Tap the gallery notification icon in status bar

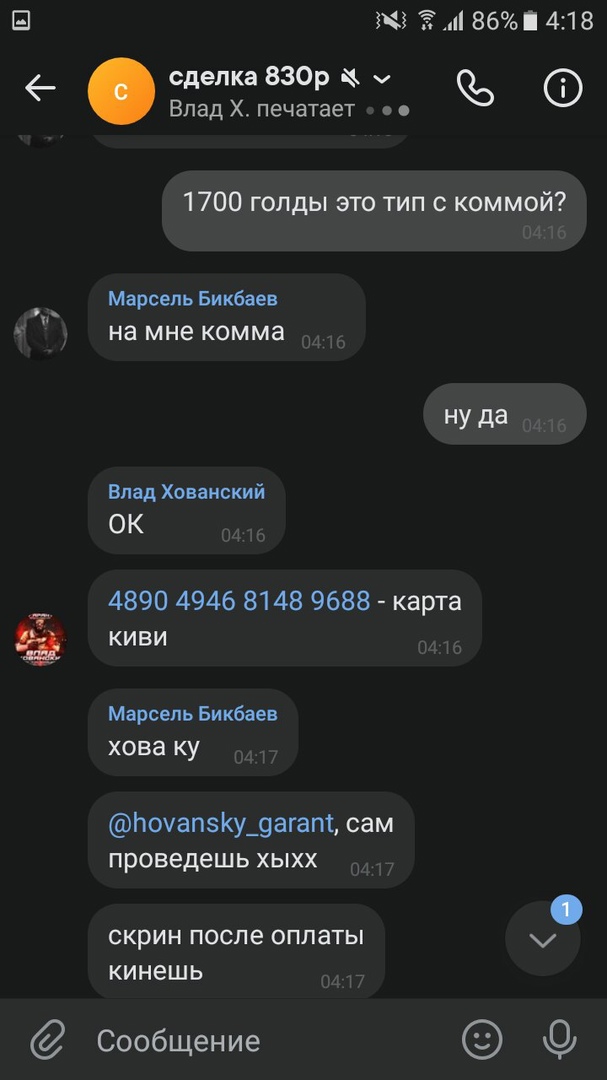(x=21, y=21)
